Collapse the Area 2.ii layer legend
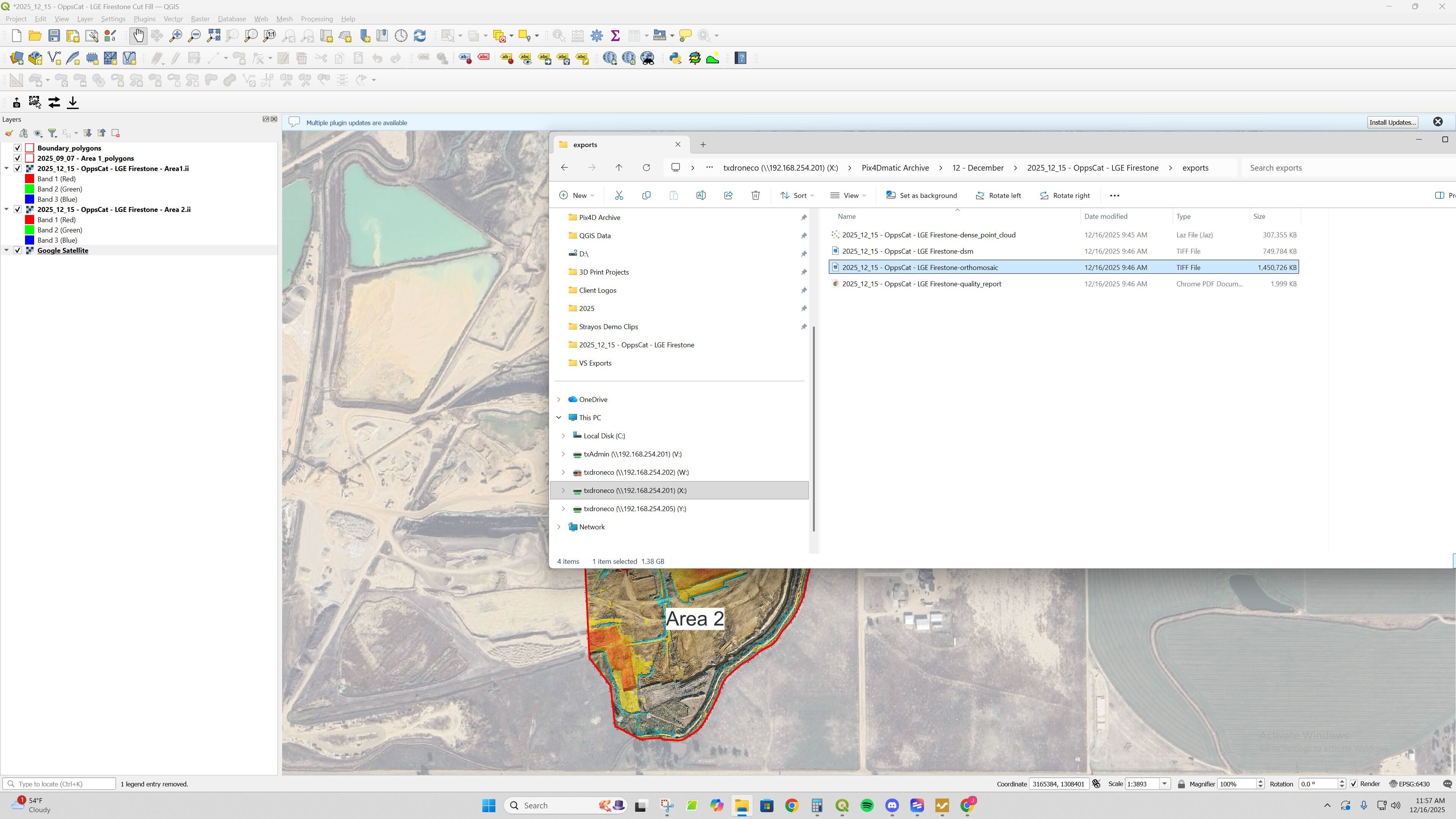Image resolution: width=1456 pixels, height=819 pixels. pos(7,210)
